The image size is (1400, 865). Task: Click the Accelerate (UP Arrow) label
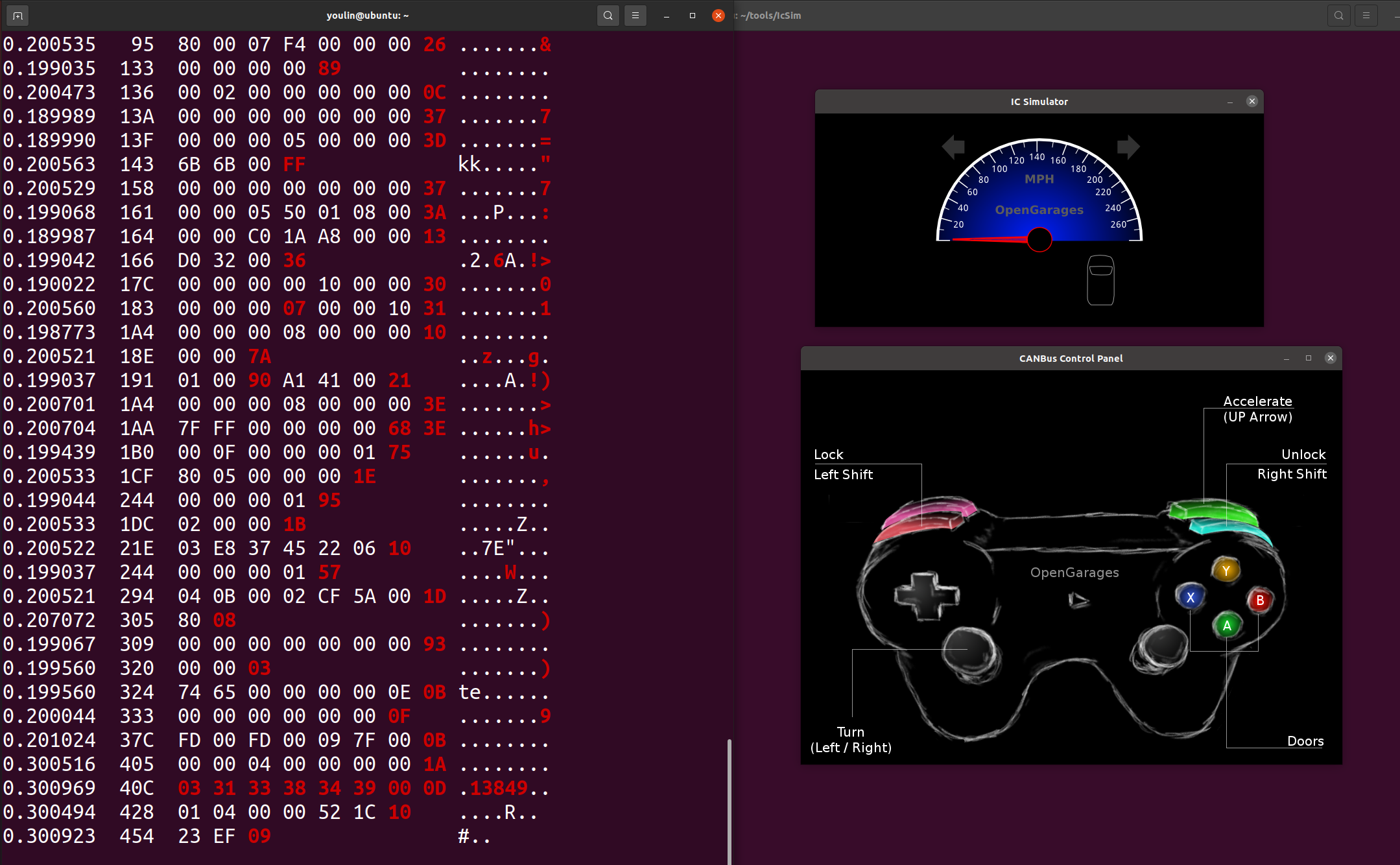(1258, 409)
